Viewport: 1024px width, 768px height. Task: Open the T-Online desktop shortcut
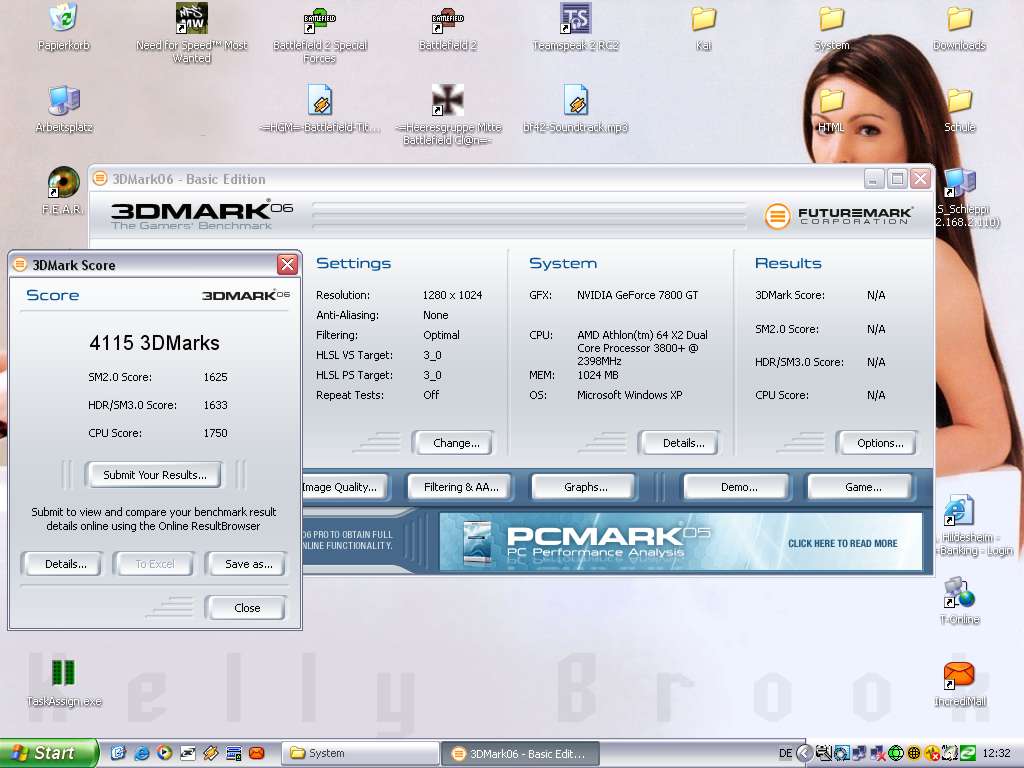tap(959, 592)
